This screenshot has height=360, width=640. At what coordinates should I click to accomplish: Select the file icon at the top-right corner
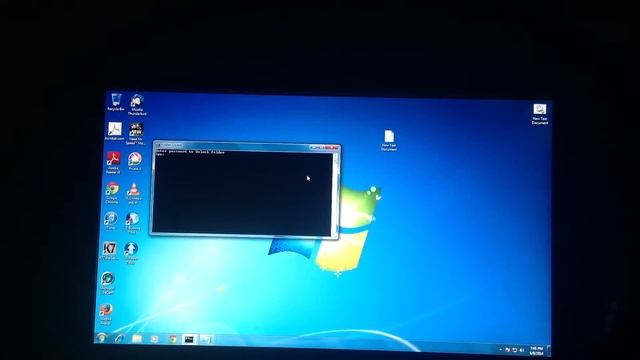click(x=540, y=114)
